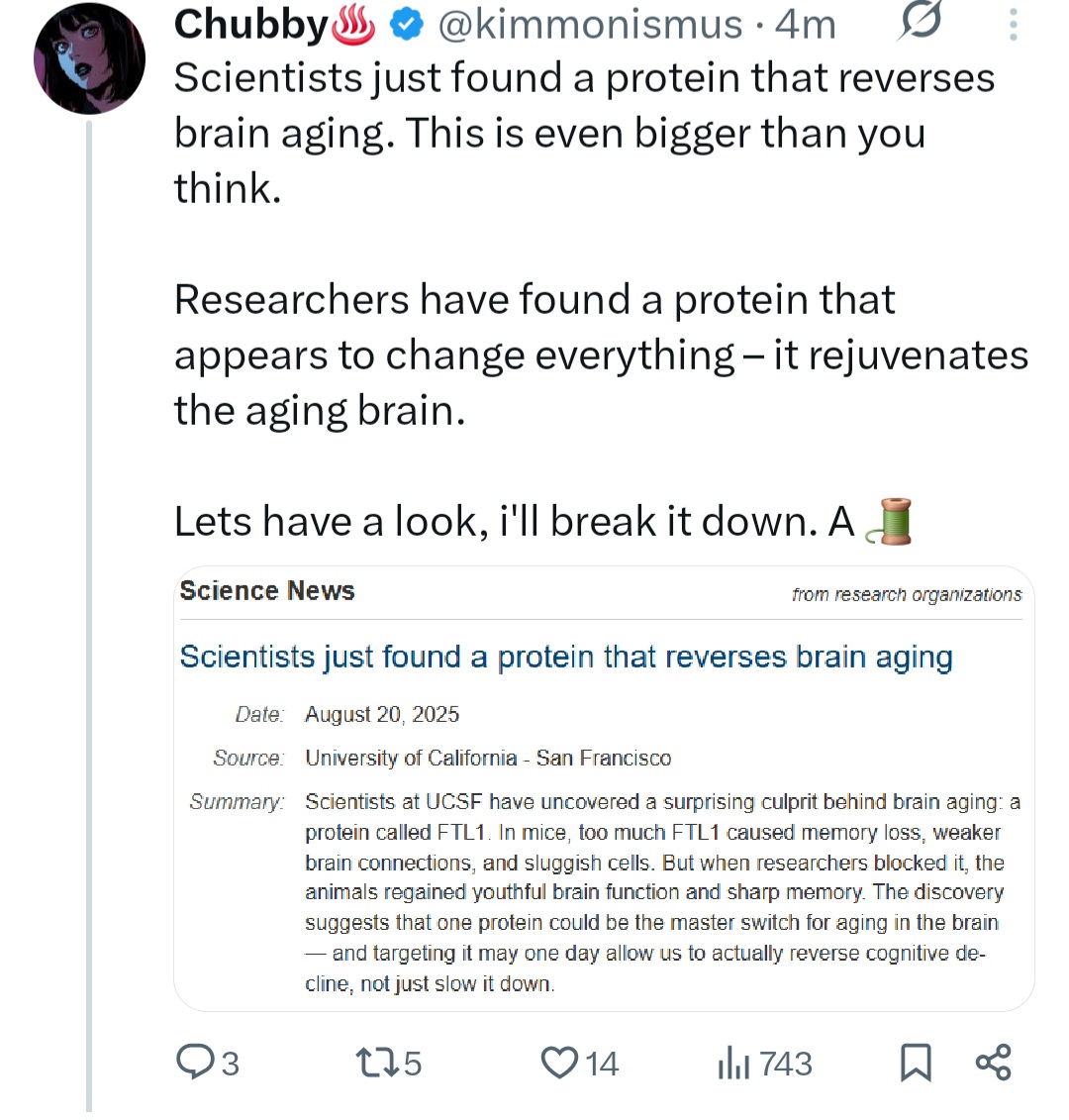
Task: Click the reply speech bubble icon
Action: [195, 1062]
